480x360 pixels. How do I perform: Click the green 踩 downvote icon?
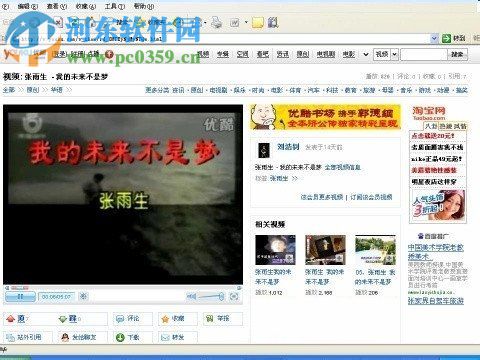[x=63, y=319]
